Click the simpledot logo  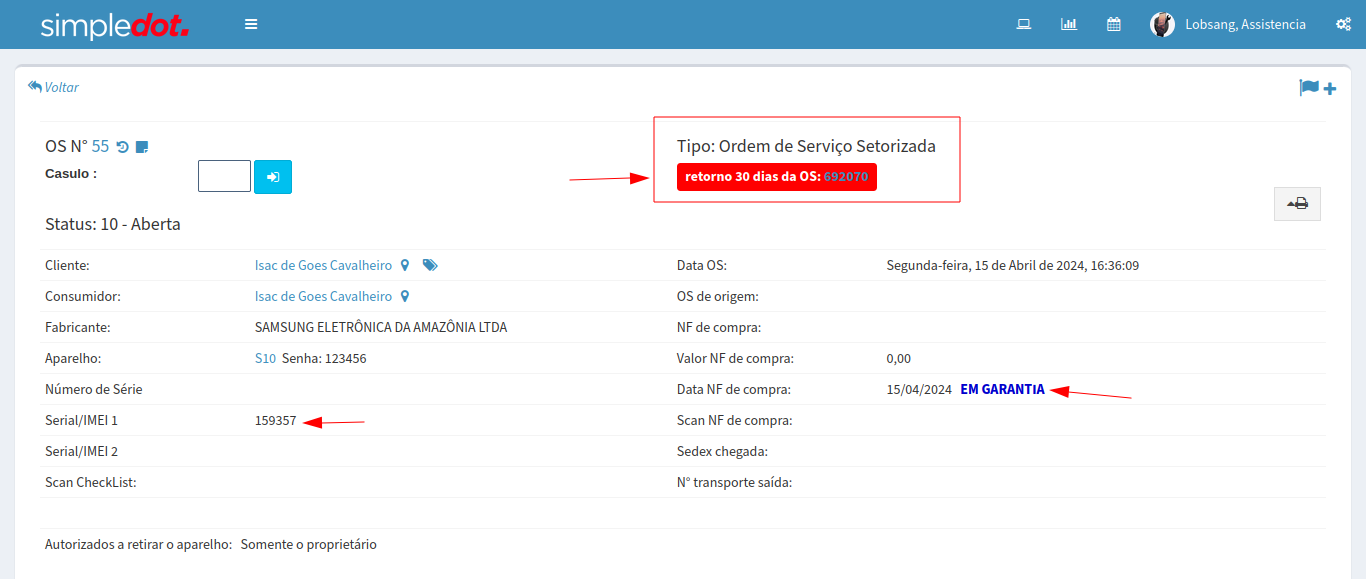(x=114, y=26)
